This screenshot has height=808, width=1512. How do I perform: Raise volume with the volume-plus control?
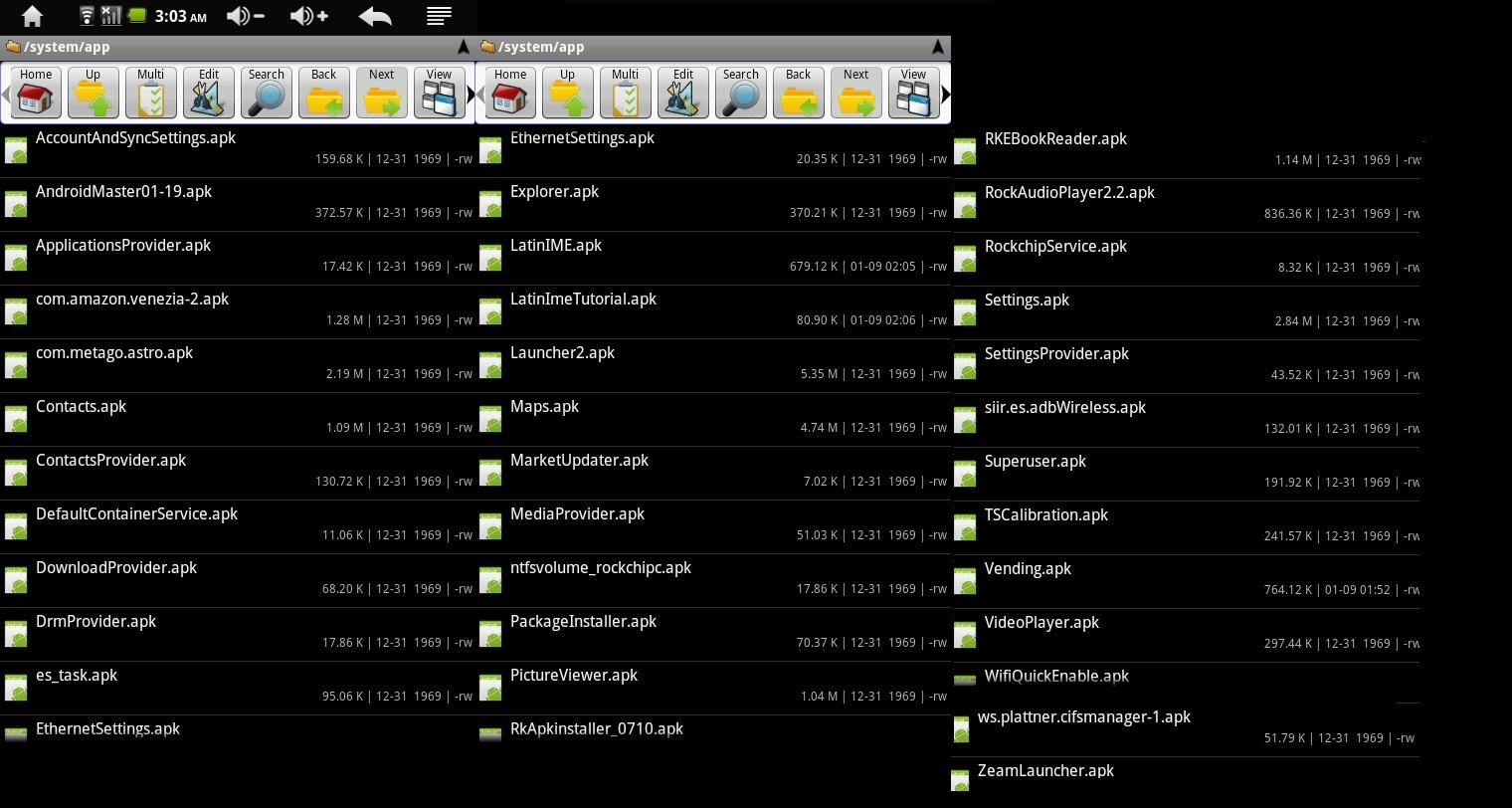click(x=305, y=16)
